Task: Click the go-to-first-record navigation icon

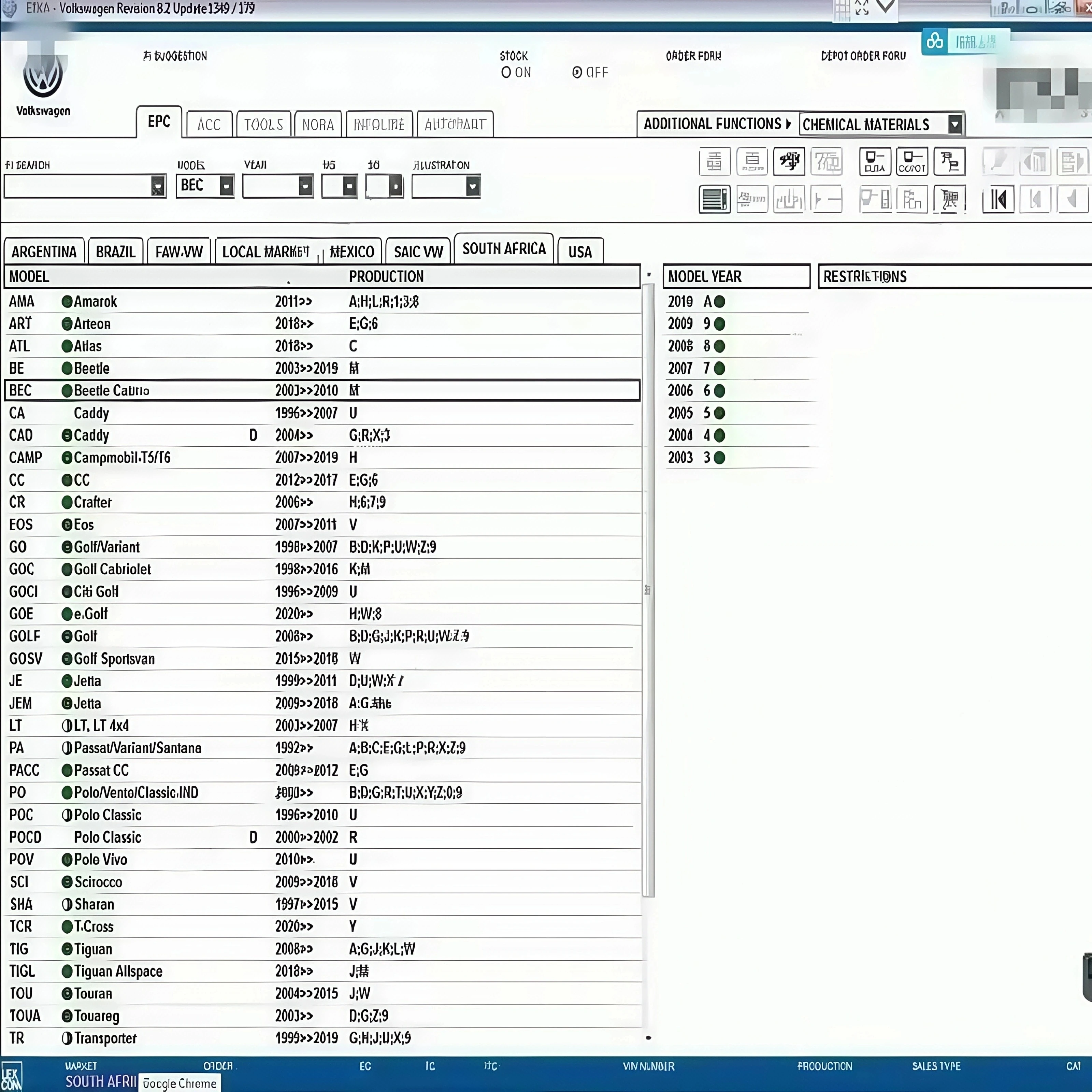Action: pos(998,199)
